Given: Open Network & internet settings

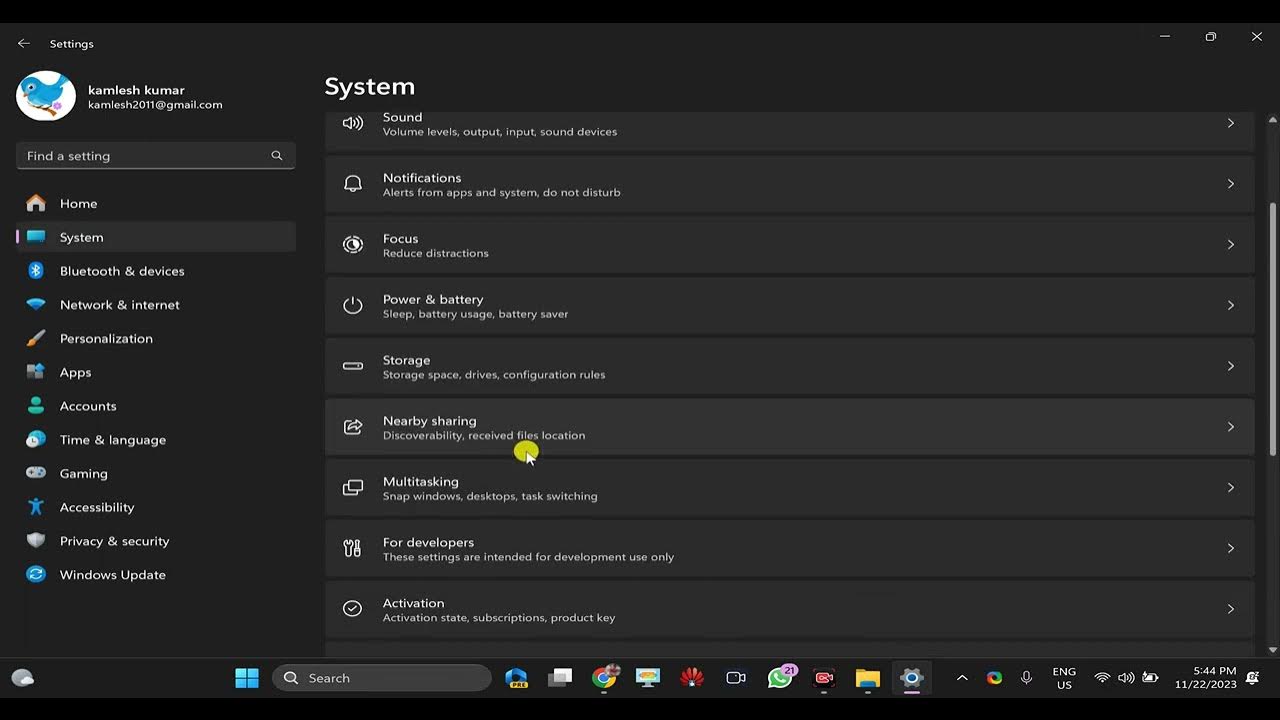Looking at the screenshot, I should click(x=156, y=305).
